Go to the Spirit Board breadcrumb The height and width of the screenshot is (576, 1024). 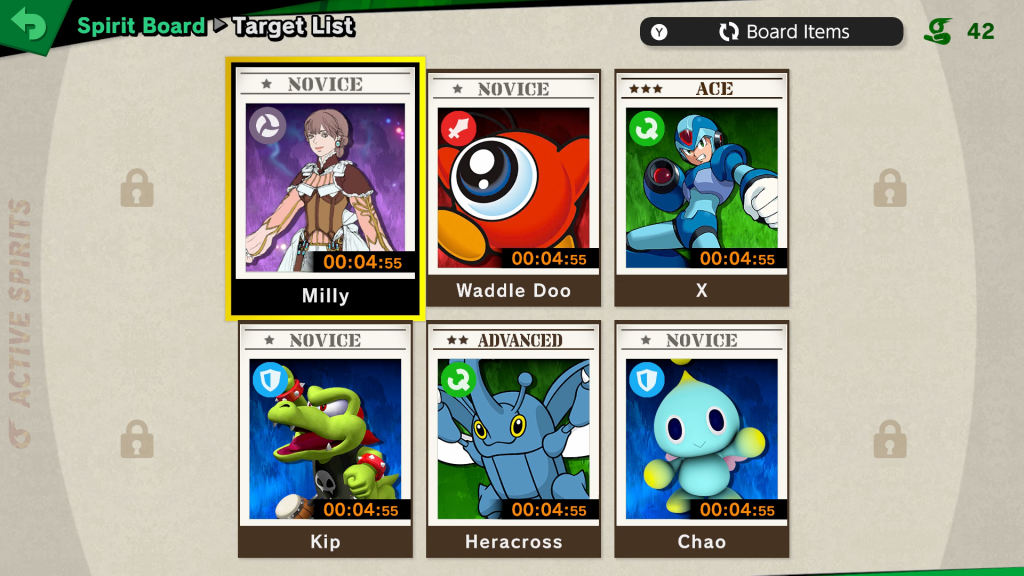coord(141,26)
